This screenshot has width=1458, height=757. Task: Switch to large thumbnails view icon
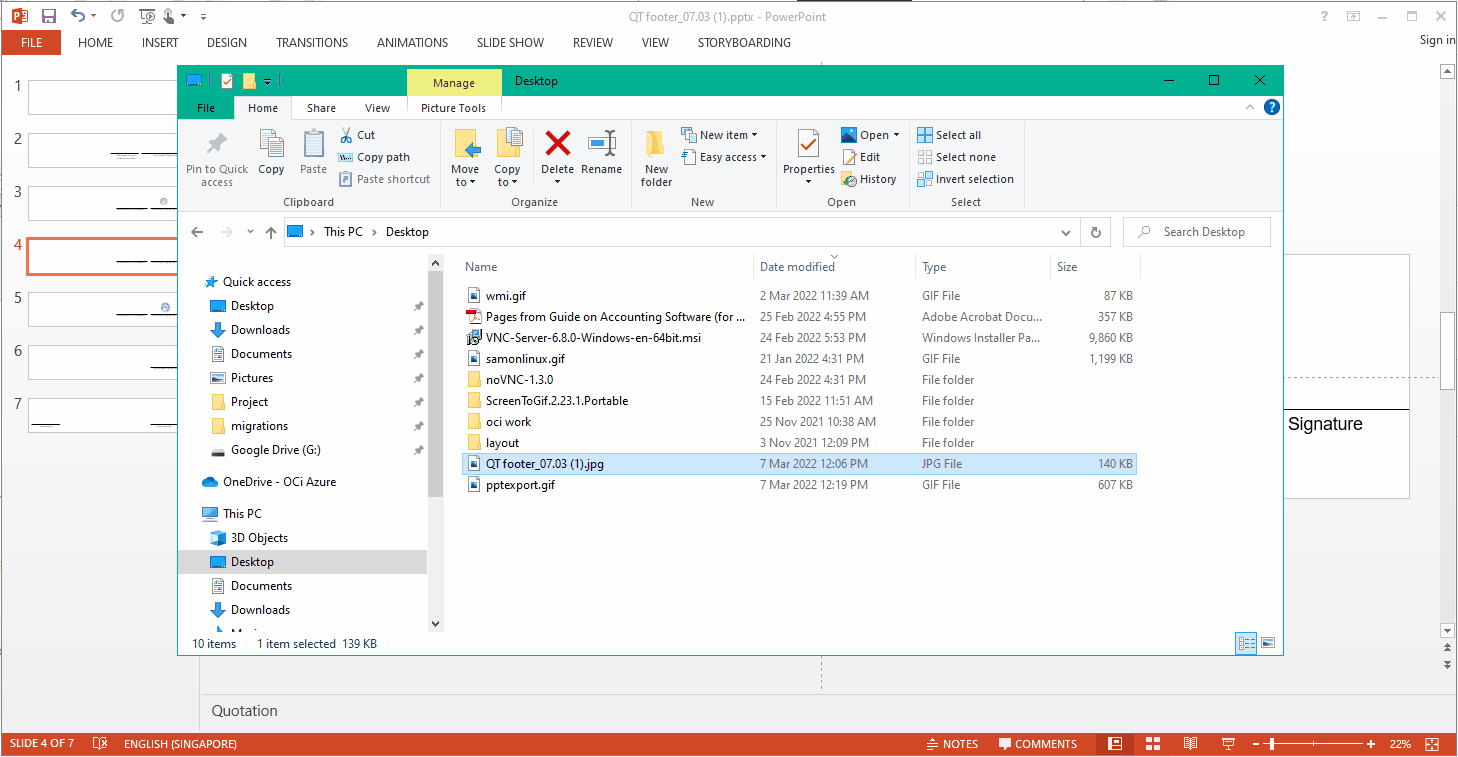pos(1268,643)
